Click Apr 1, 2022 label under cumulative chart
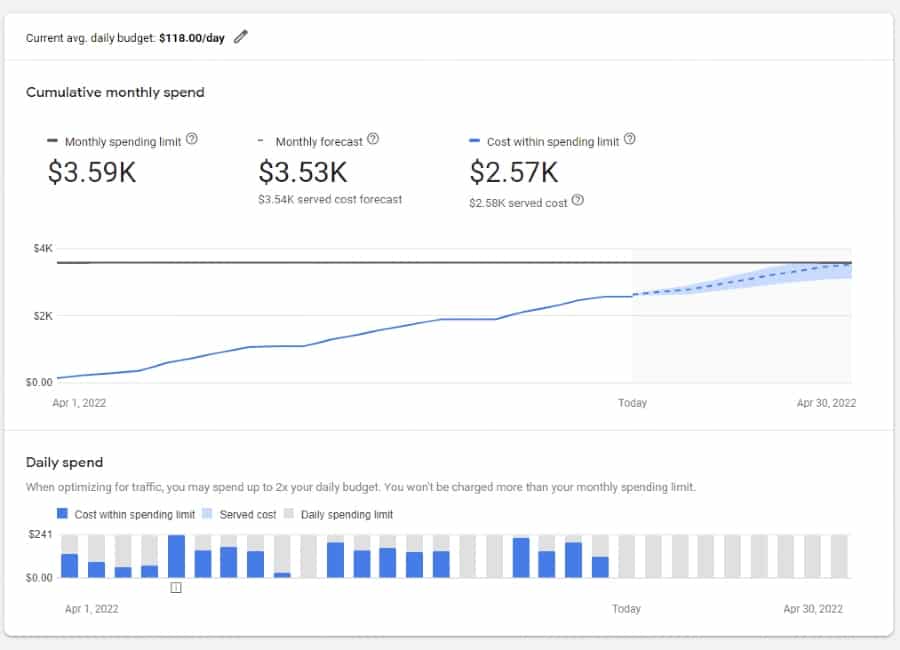This screenshot has width=900, height=650. click(x=79, y=403)
